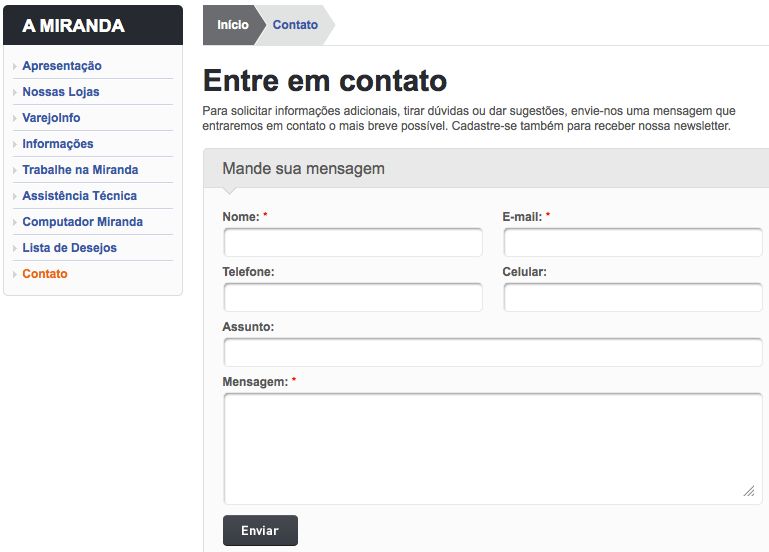Go to Nossas Lojas page
The image size is (769, 552).
pyautogui.click(x=61, y=92)
